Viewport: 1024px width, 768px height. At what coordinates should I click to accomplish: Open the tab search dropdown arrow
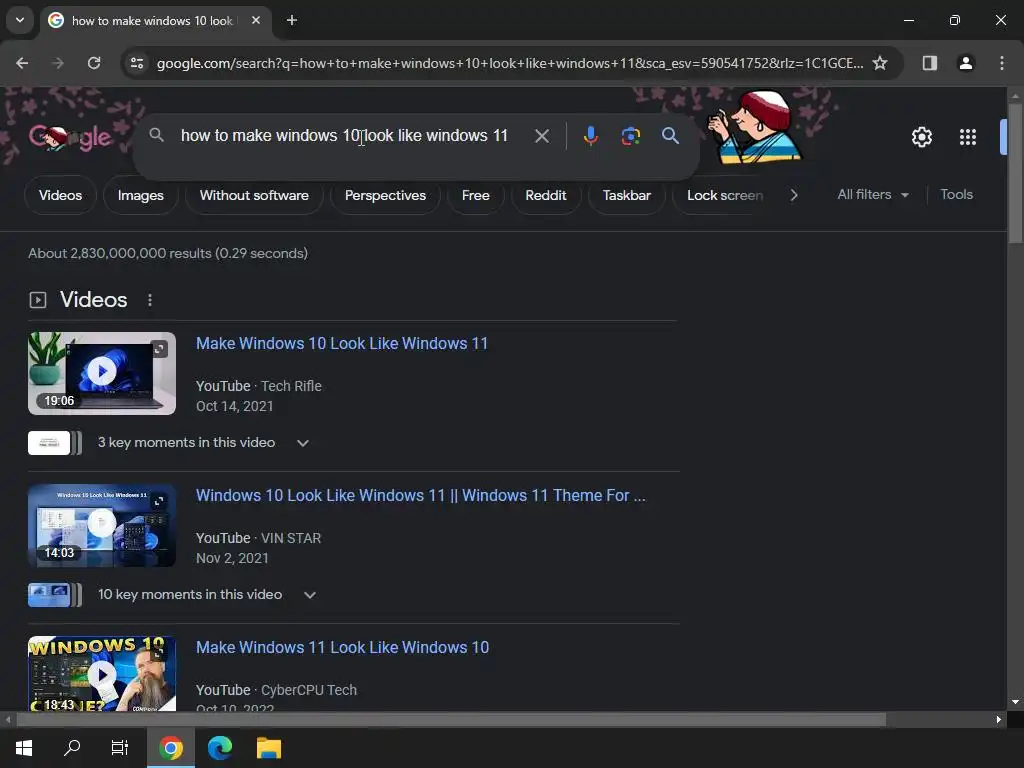coord(20,20)
